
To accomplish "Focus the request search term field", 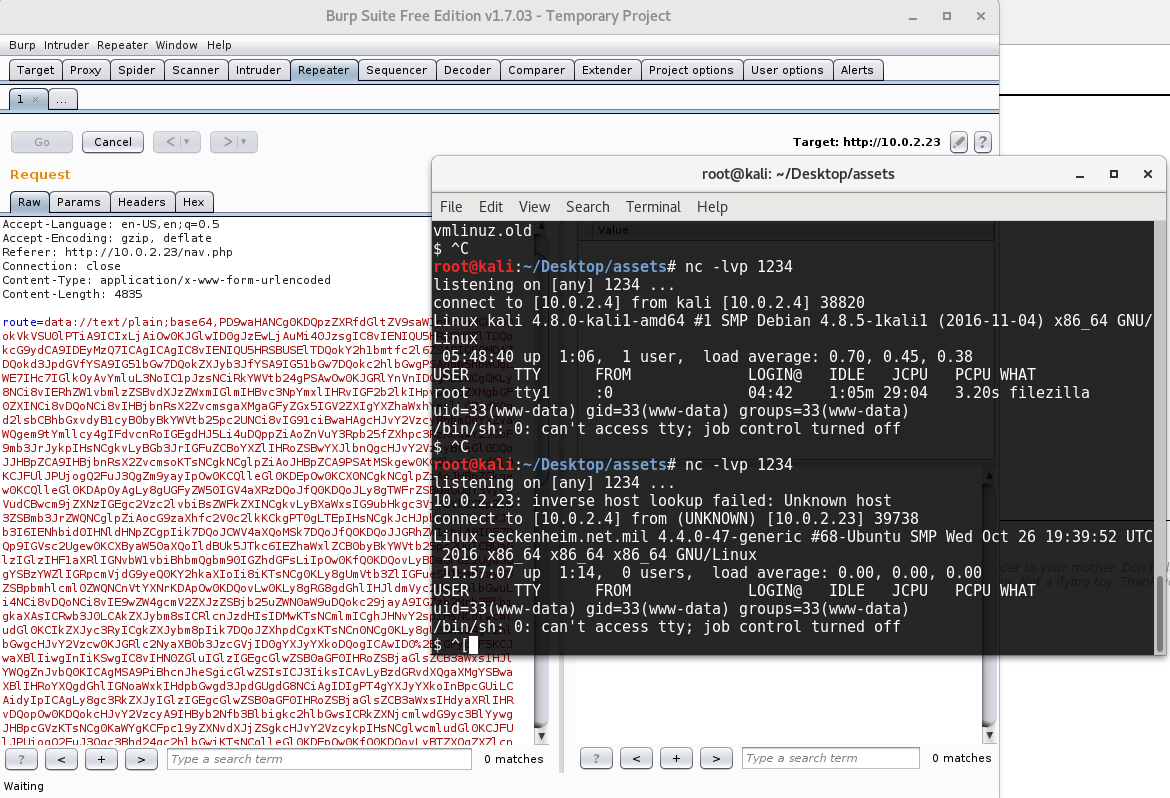I will pos(319,759).
